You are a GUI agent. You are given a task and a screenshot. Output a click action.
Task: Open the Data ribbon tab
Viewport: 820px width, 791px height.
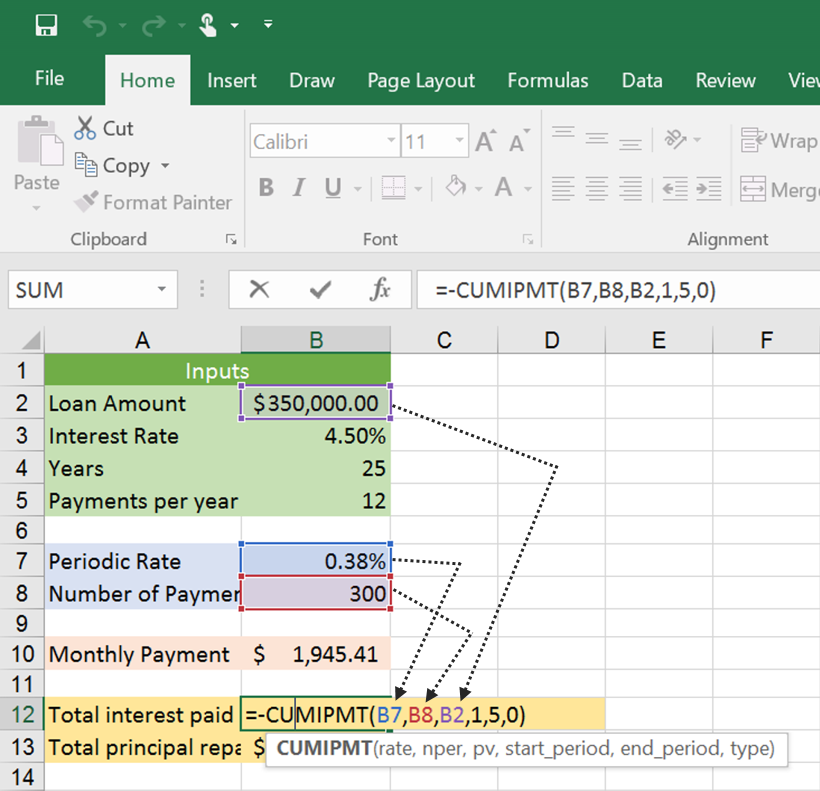(641, 80)
